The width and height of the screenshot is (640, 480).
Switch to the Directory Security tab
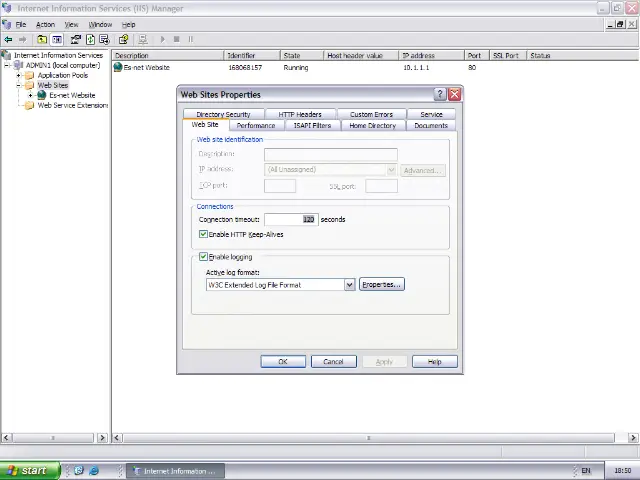223,114
